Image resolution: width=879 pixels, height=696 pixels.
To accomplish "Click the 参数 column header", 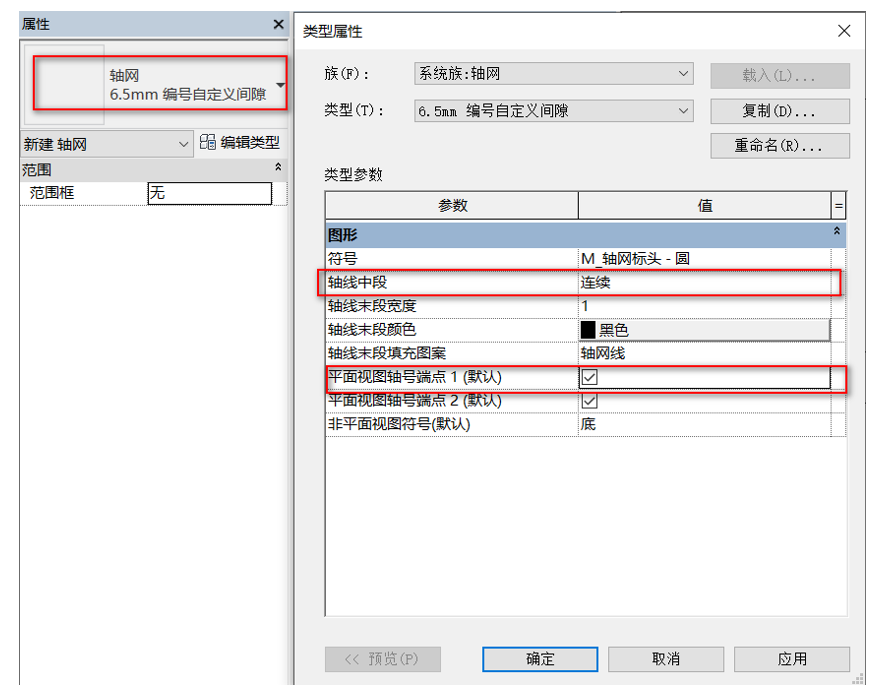I will [452, 206].
